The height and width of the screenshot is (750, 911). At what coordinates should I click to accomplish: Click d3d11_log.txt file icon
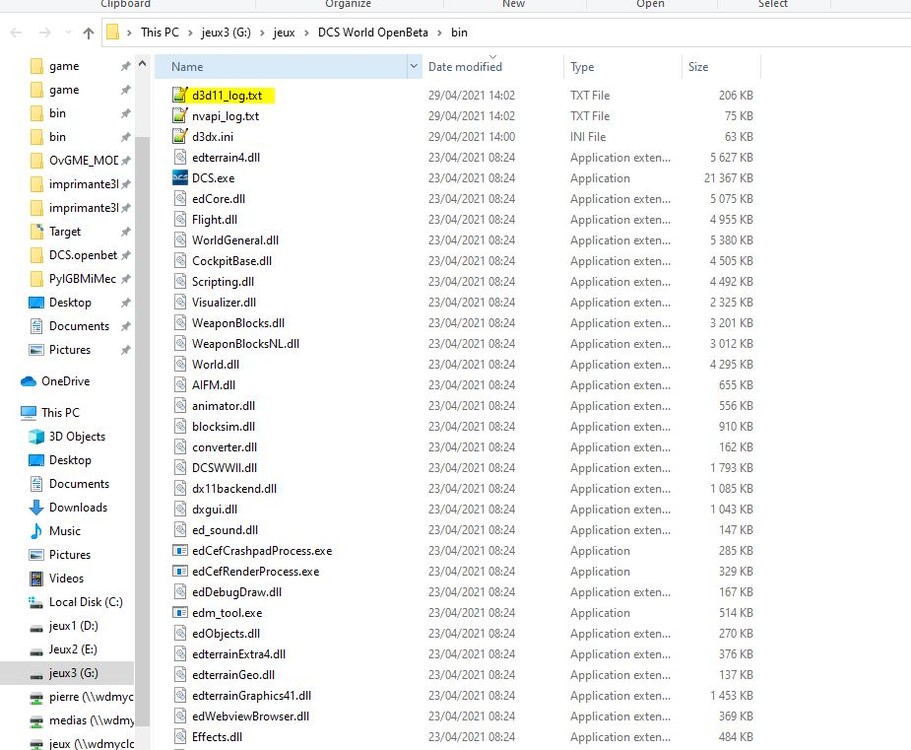click(x=180, y=95)
